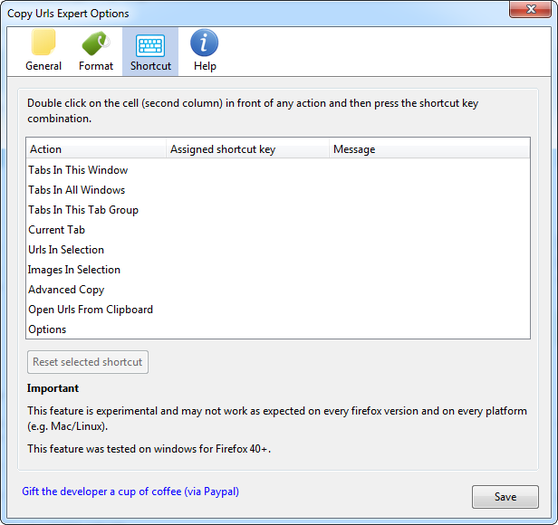Screen dimensions: 558x525
Task: Select the Open Urls From Clipboard row
Action: (x=278, y=310)
